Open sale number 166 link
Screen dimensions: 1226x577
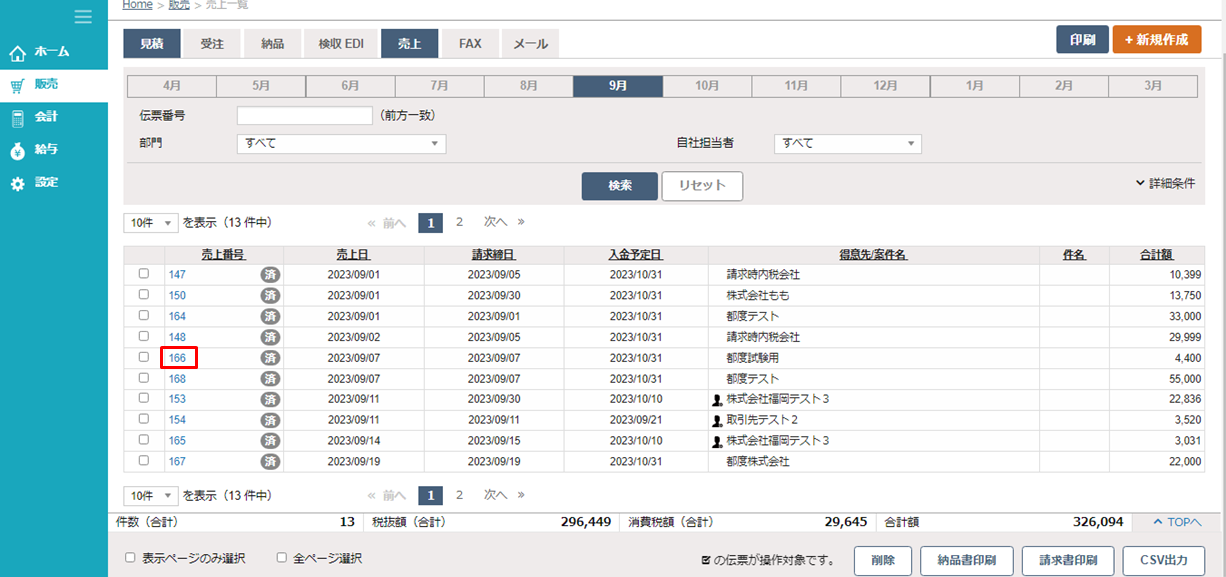pyautogui.click(x=177, y=358)
